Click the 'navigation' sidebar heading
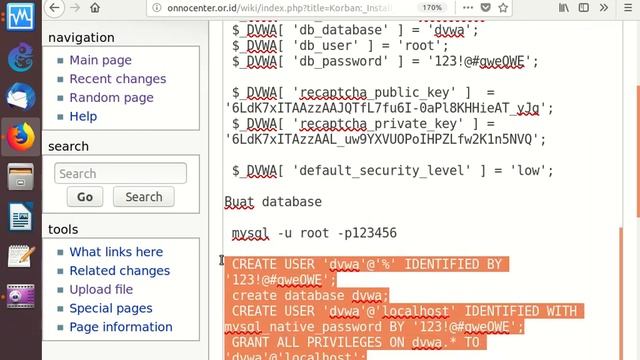Viewport: 640px width, 360px height. [x=81, y=38]
